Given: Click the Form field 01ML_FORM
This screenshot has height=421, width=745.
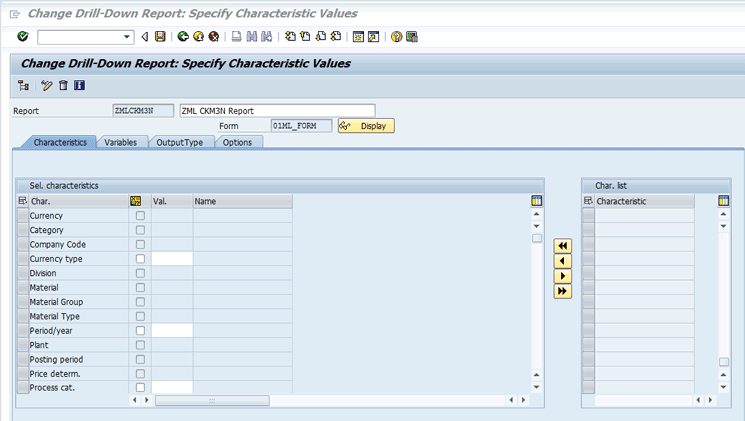Looking at the screenshot, I should click(x=301, y=126).
